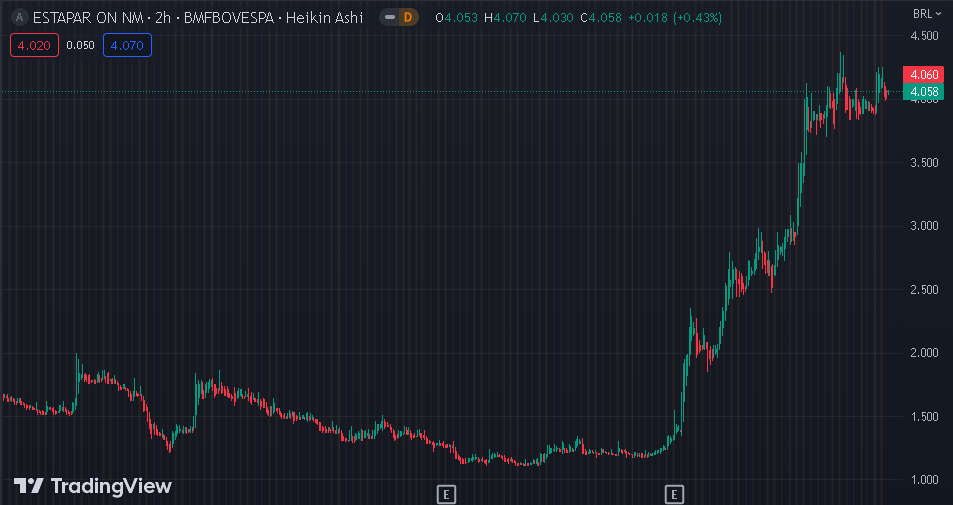Screen dimensions: 953x505
Task: Click the red 4.060 price label
Action: [923, 75]
